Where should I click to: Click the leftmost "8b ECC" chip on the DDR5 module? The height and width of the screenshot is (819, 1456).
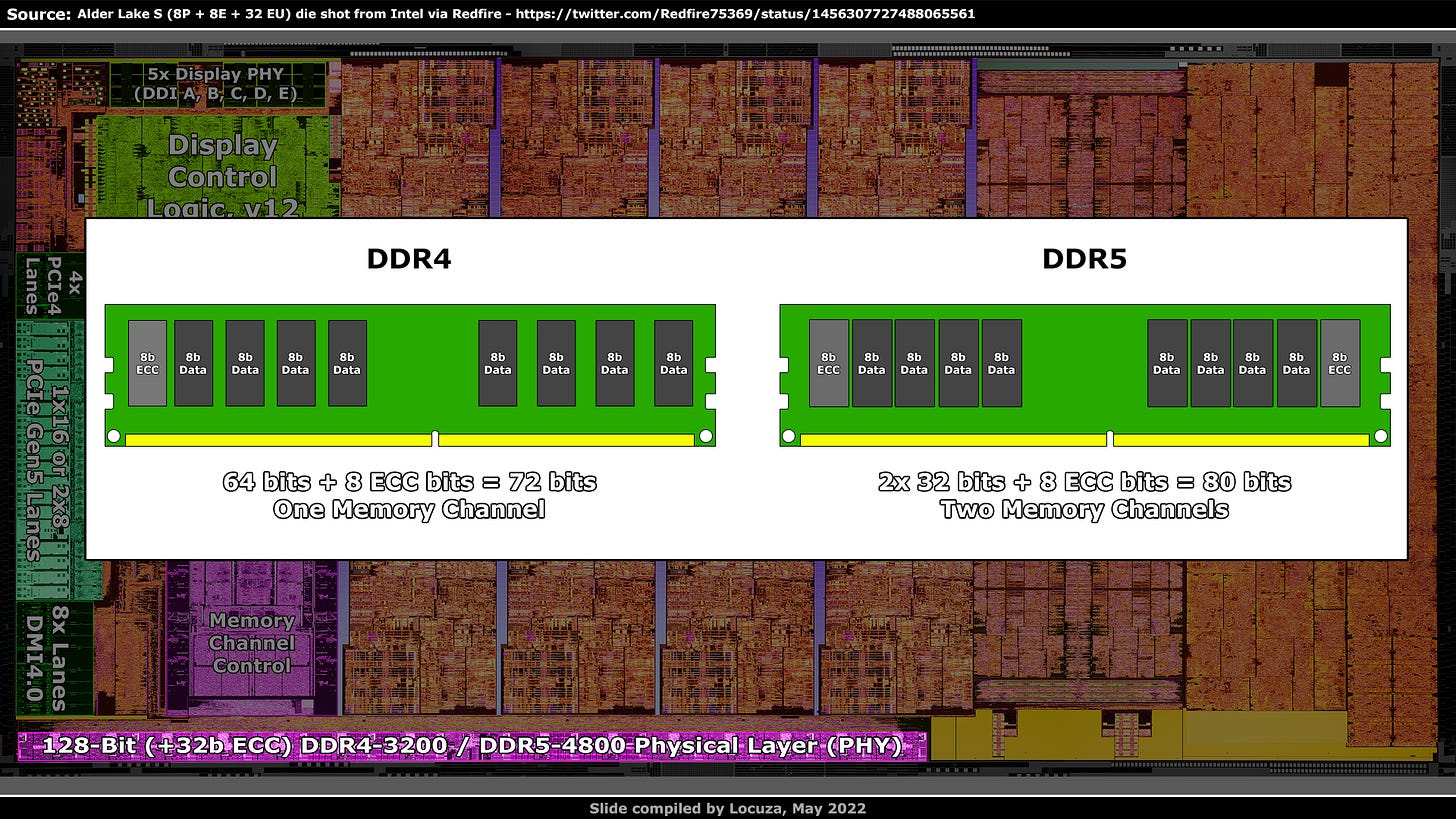coord(829,363)
